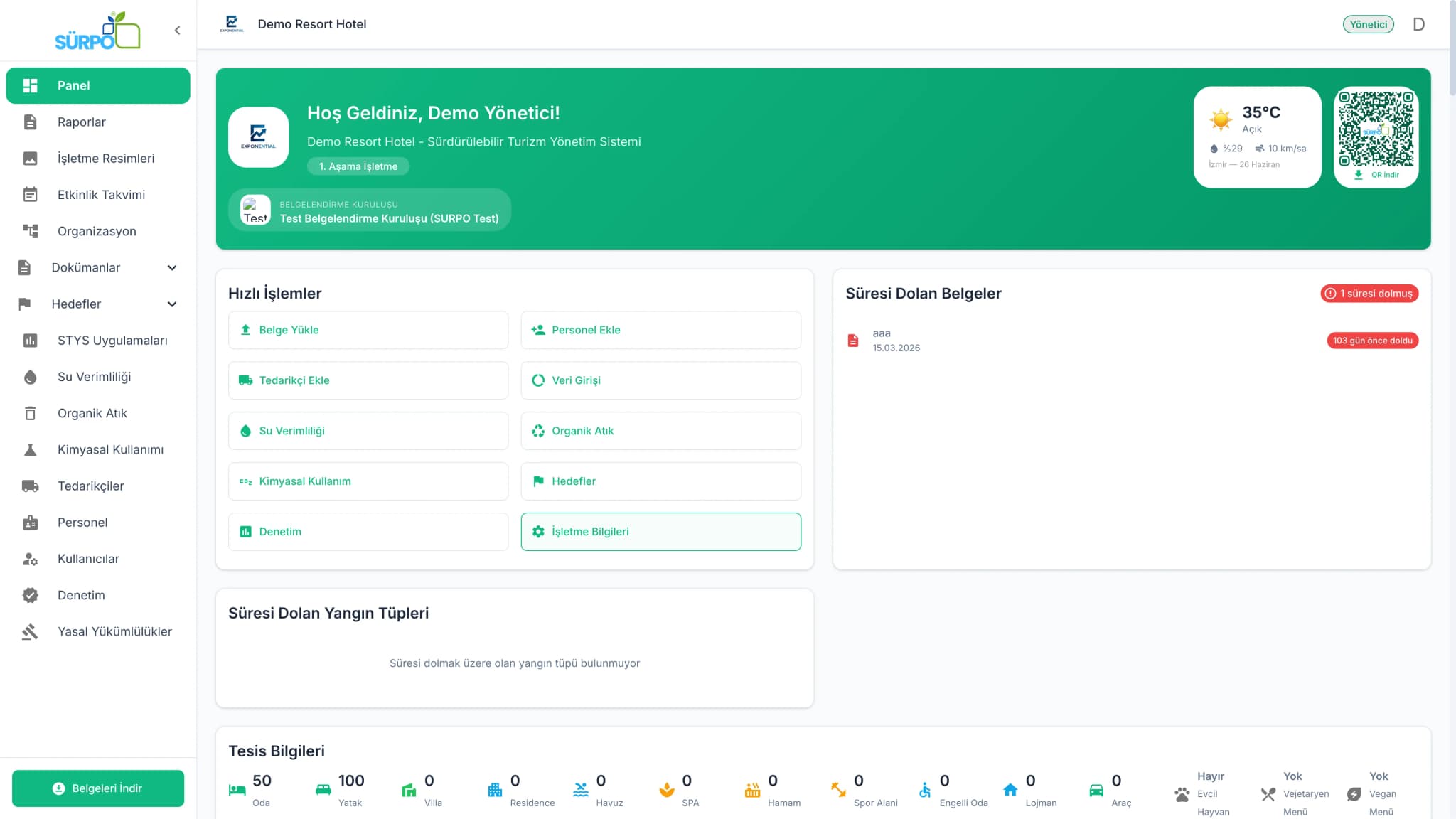1456x819 pixels.
Task: Click the QR code image
Action: coord(1376,129)
